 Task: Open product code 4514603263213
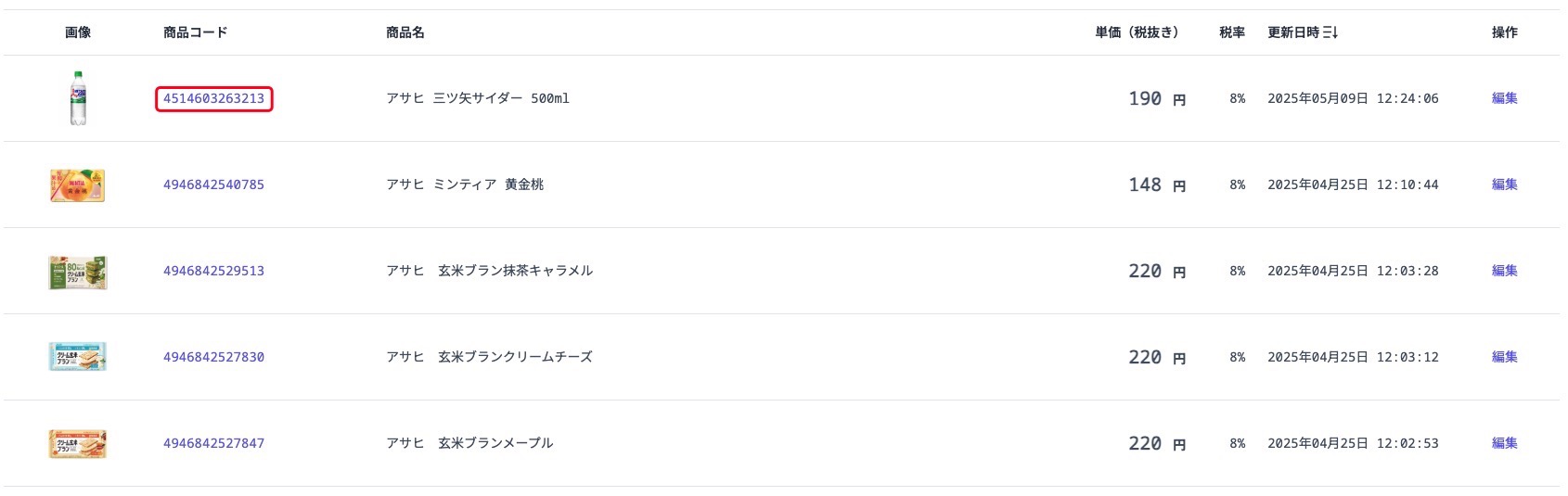pos(213,98)
